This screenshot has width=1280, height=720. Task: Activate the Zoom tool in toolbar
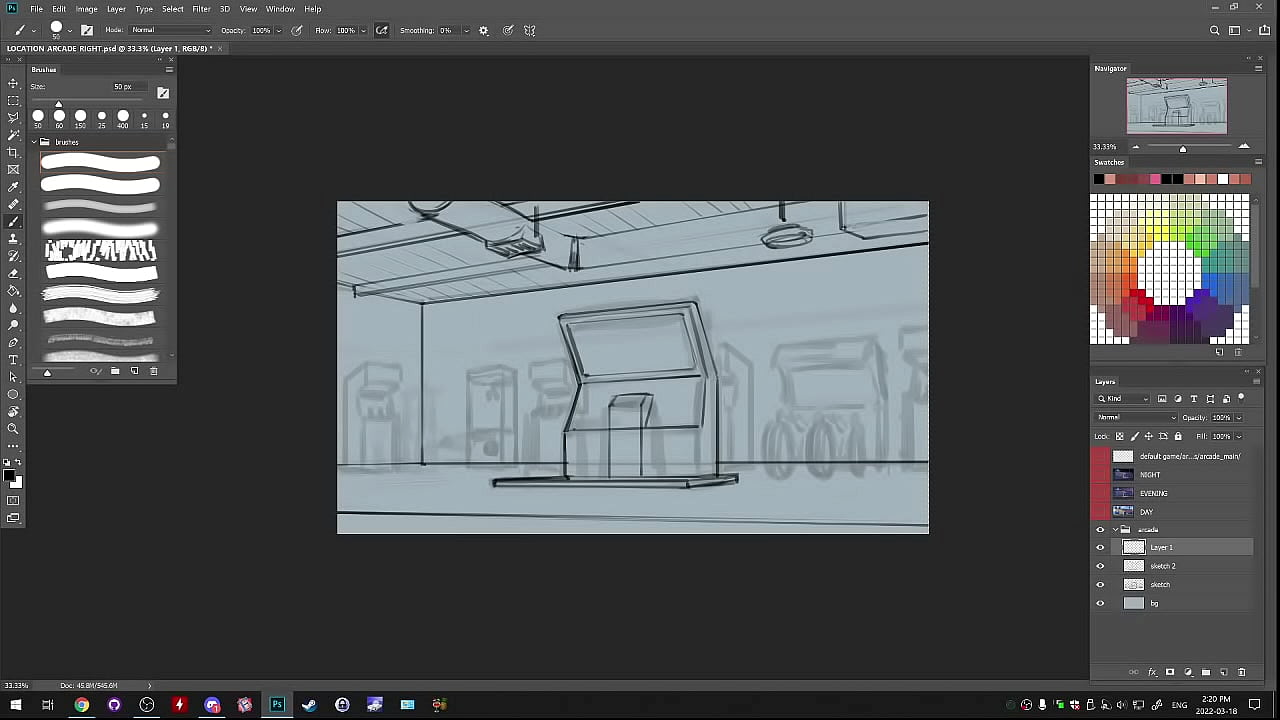click(x=13, y=429)
